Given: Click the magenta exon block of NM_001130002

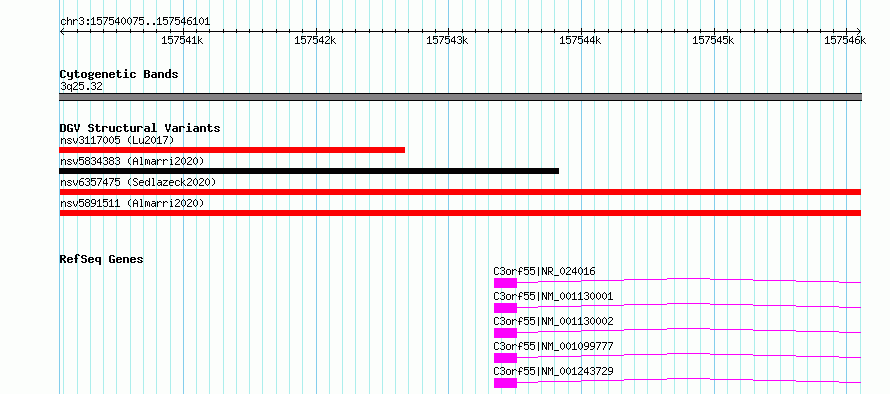Looking at the screenshot, I should click(x=505, y=333).
